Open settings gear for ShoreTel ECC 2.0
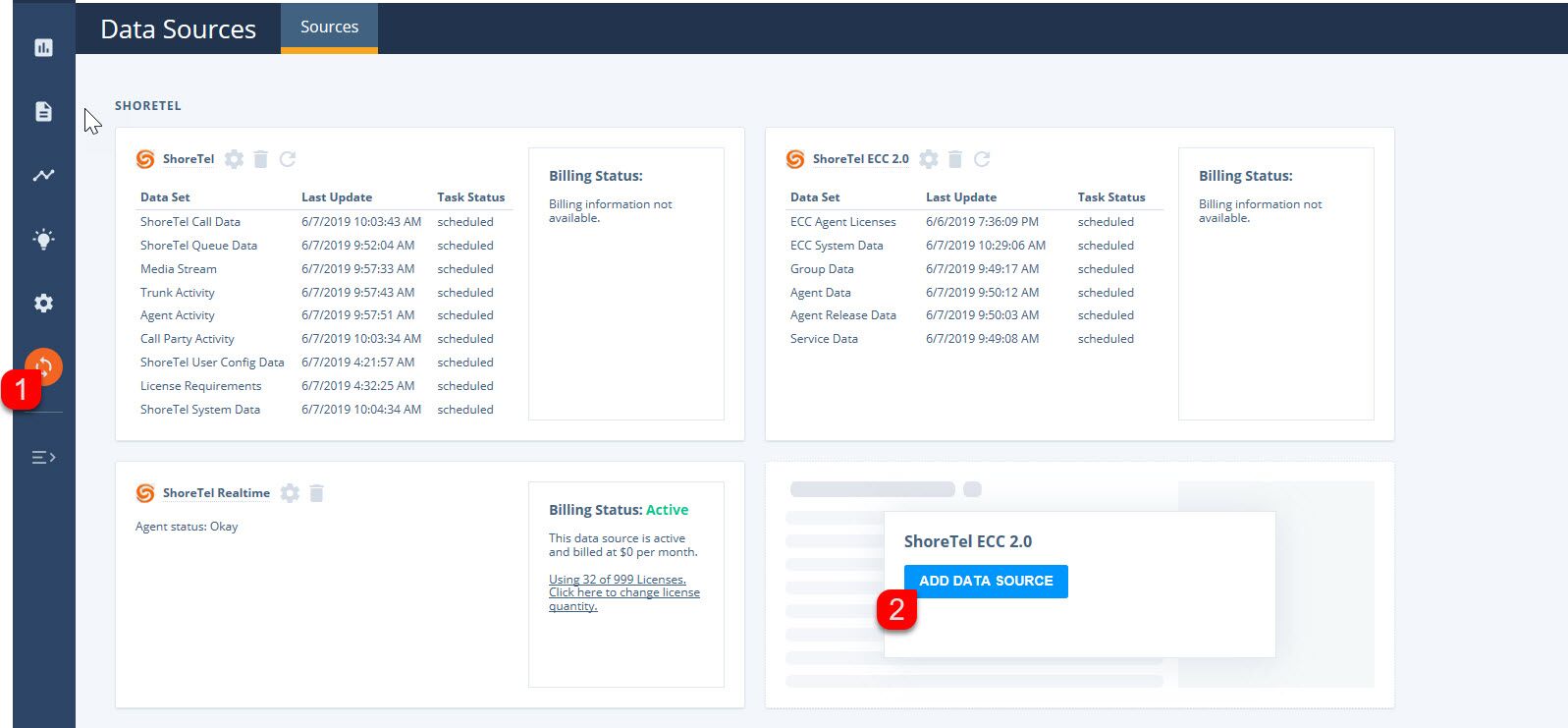1568x728 pixels. pyautogui.click(x=929, y=159)
